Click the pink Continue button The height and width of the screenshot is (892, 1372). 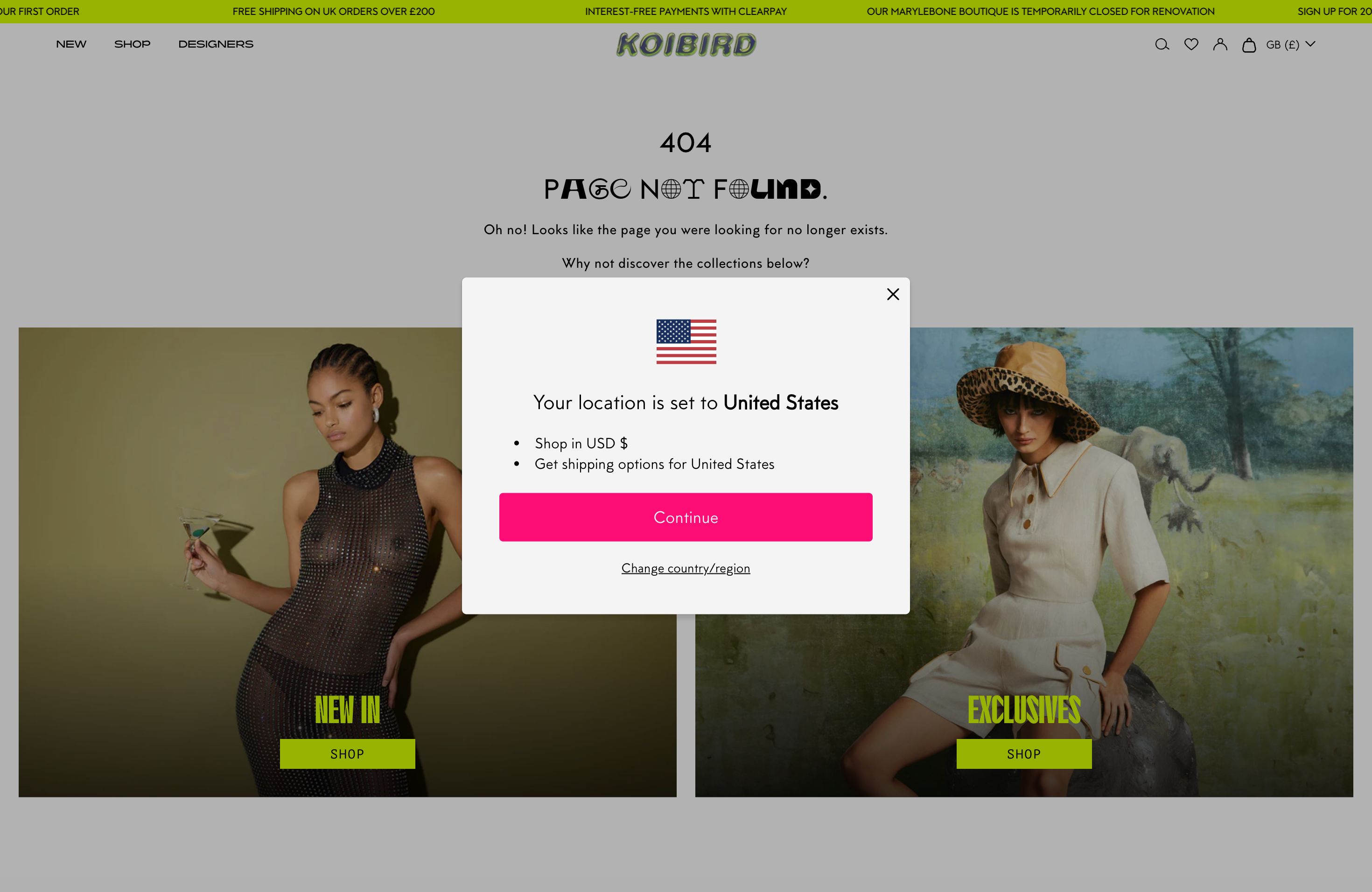pyautogui.click(x=686, y=517)
